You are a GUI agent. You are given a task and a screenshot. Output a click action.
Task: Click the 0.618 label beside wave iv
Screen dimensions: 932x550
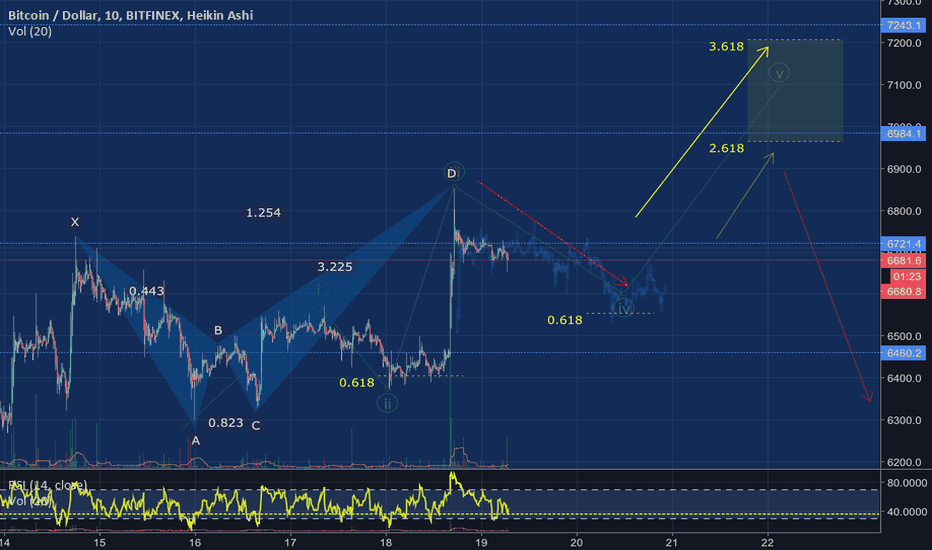click(565, 320)
